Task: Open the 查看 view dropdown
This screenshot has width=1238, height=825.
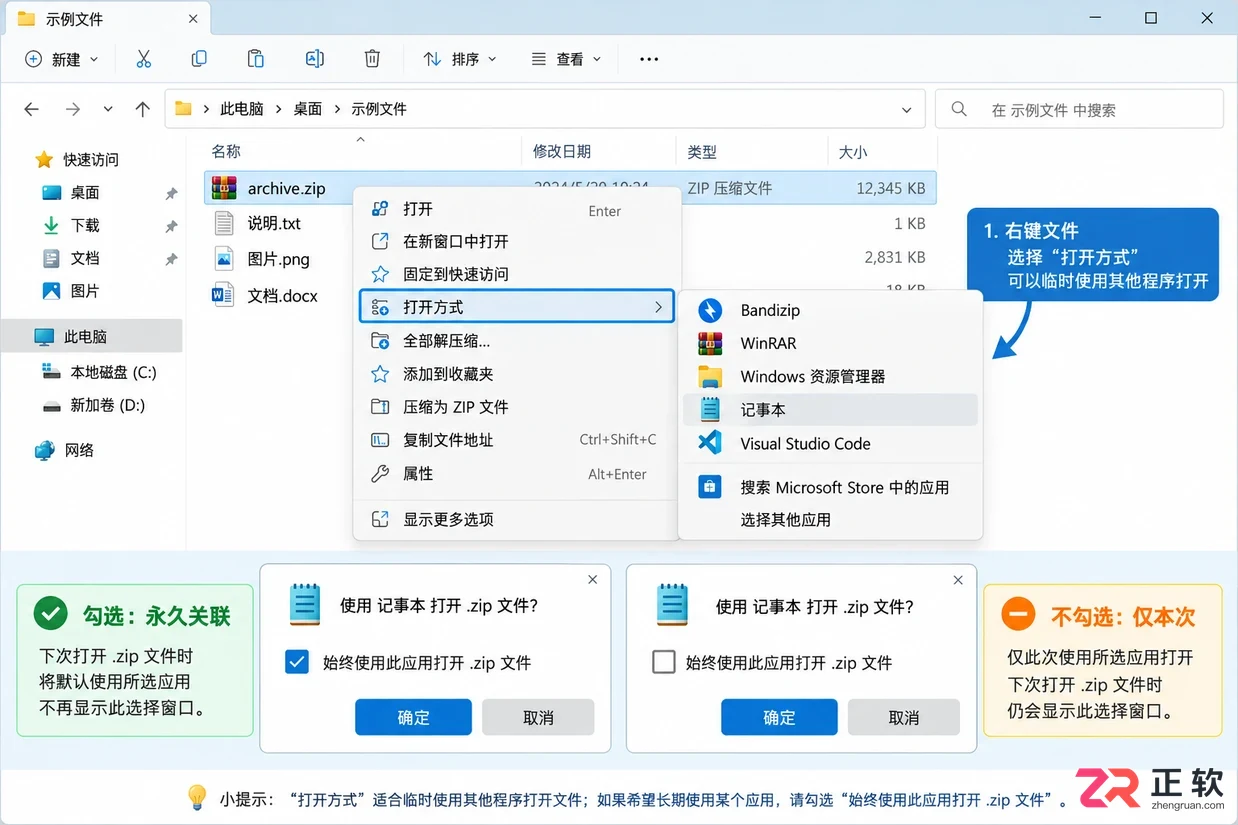Action: [566, 59]
